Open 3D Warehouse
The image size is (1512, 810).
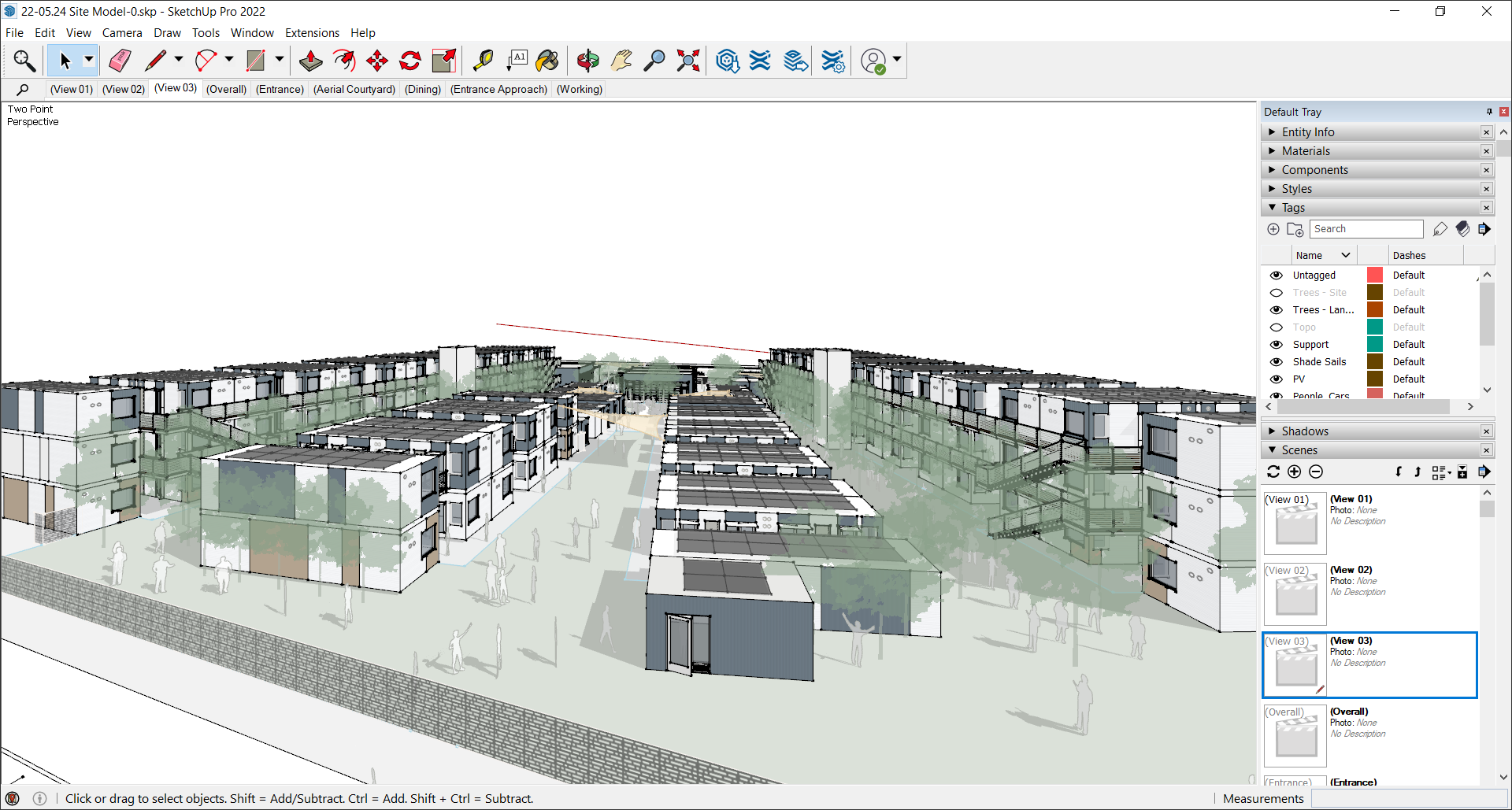tap(728, 61)
